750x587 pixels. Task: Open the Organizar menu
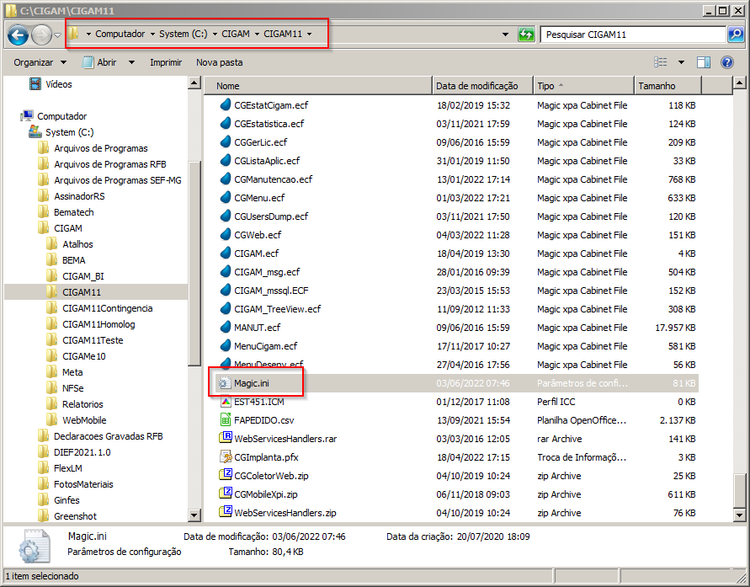[40, 63]
